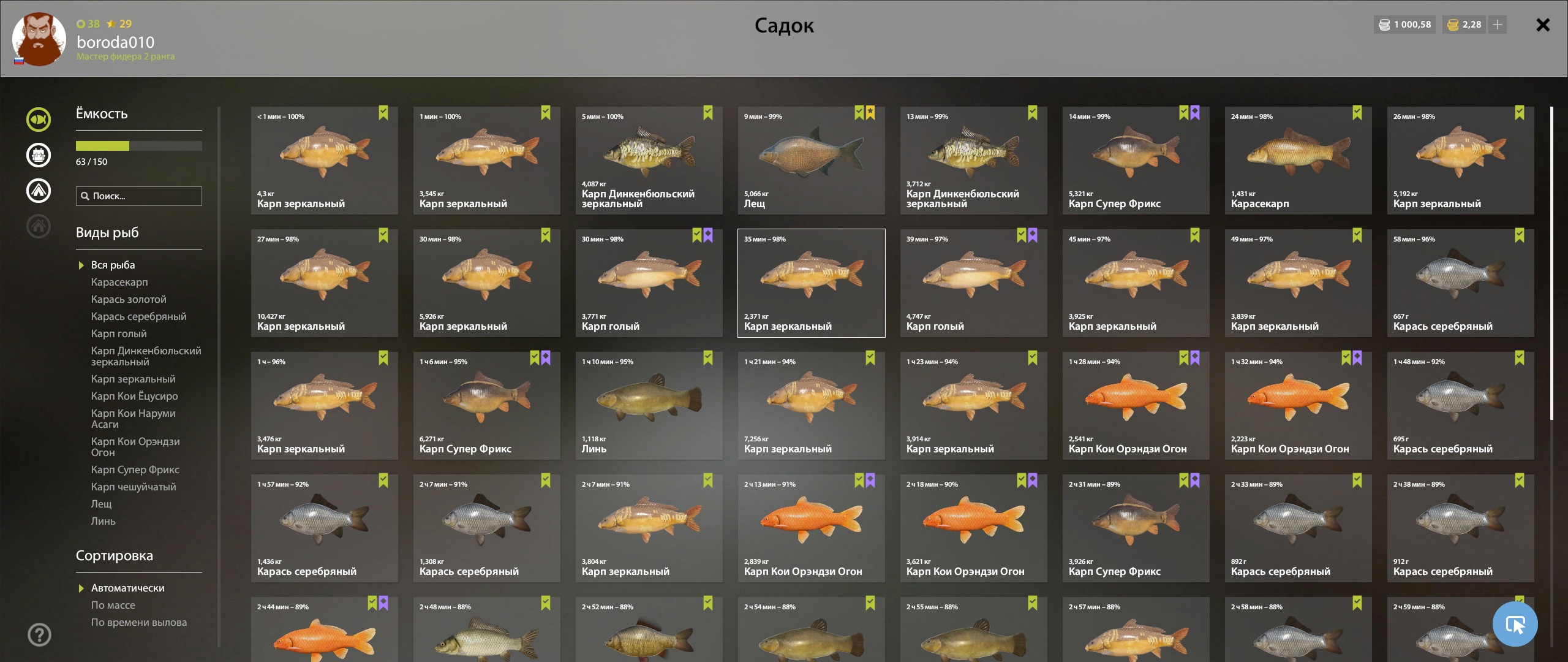Filter by Карп Кои Орэндзи Огон

coord(135,447)
